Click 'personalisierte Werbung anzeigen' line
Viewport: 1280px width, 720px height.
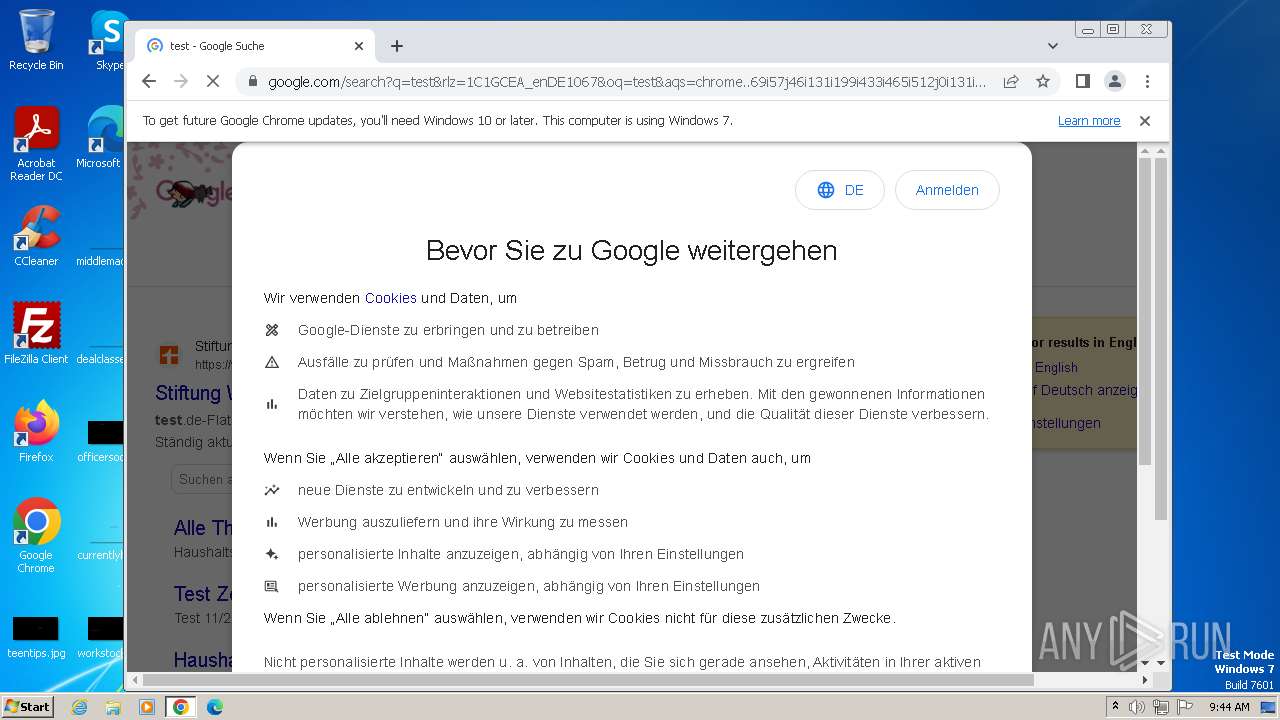tap(529, 586)
